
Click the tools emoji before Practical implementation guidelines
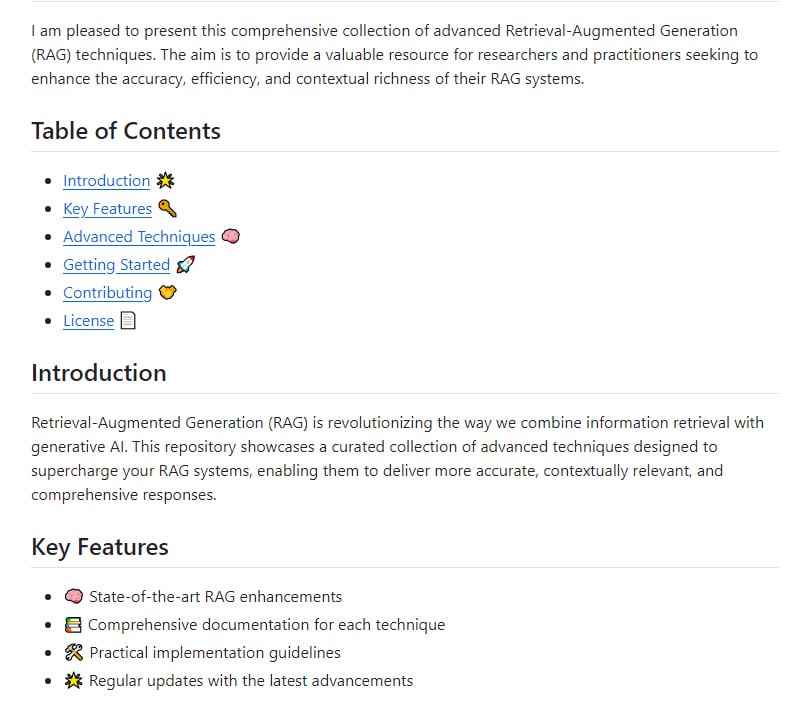point(73,653)
